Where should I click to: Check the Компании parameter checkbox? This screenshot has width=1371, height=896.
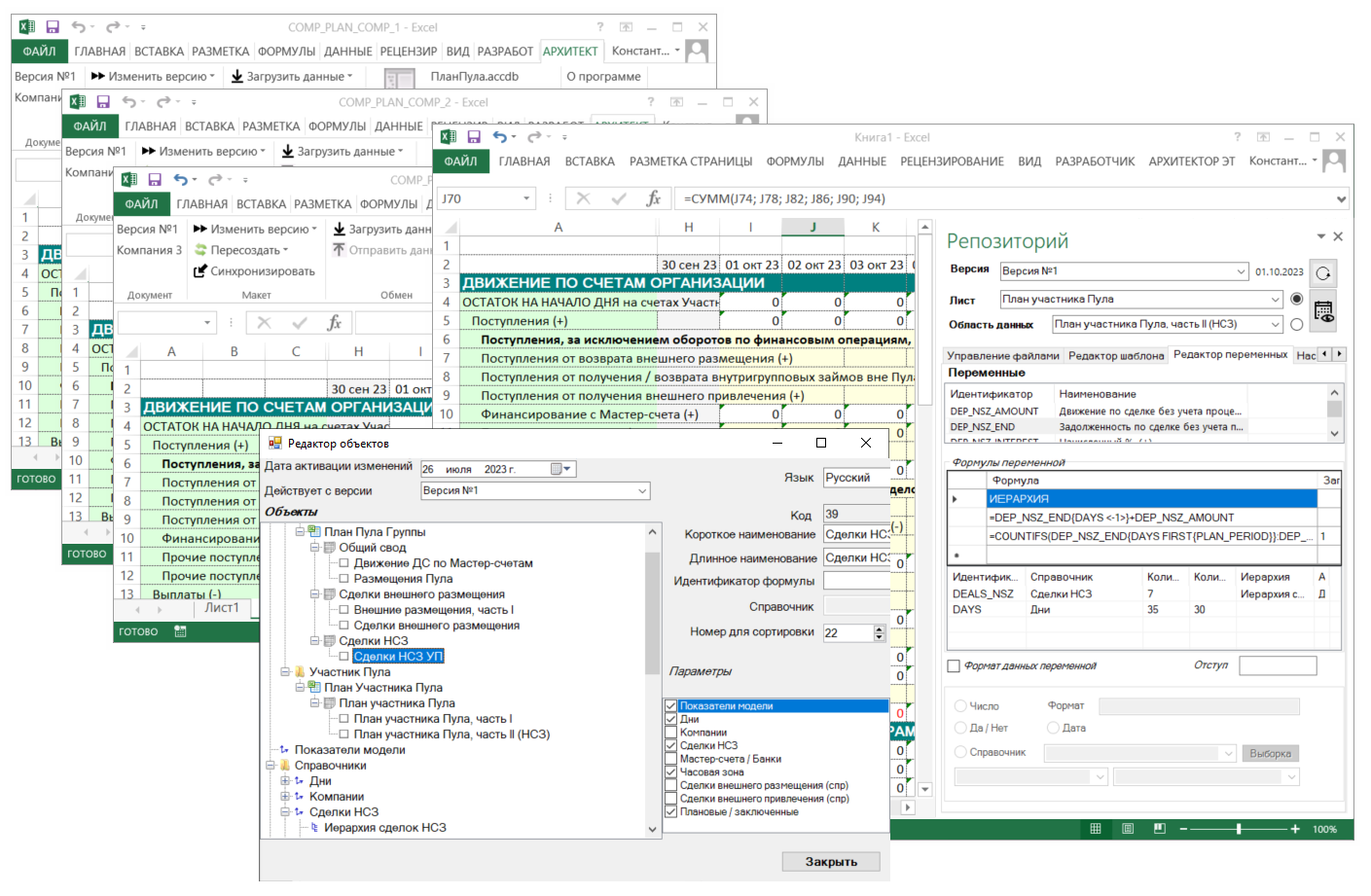pyautogui.click(x=671, y=733)
